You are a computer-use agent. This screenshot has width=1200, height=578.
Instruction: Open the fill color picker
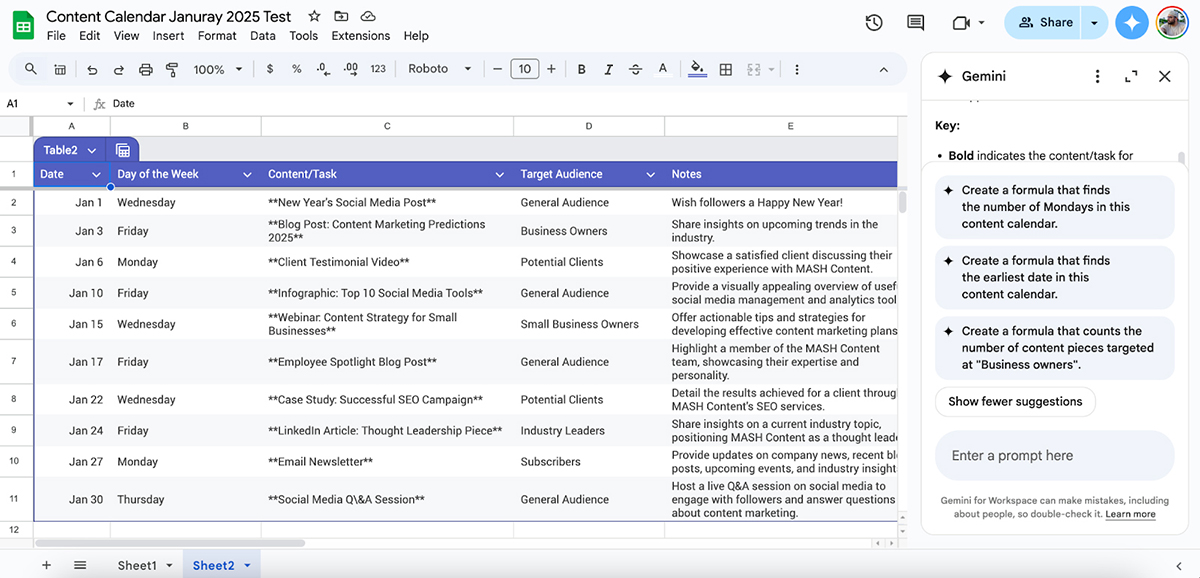[697, 70]
